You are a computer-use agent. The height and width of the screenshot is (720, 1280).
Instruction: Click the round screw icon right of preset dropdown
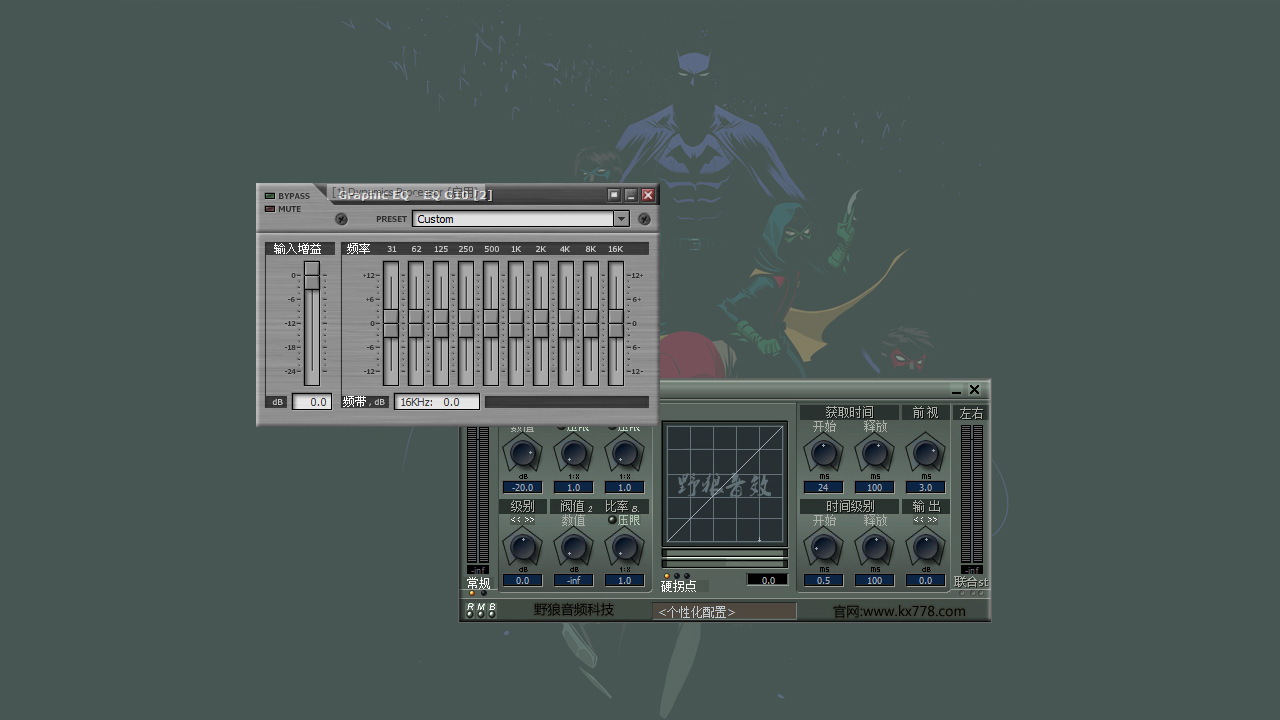coord(644,219)
